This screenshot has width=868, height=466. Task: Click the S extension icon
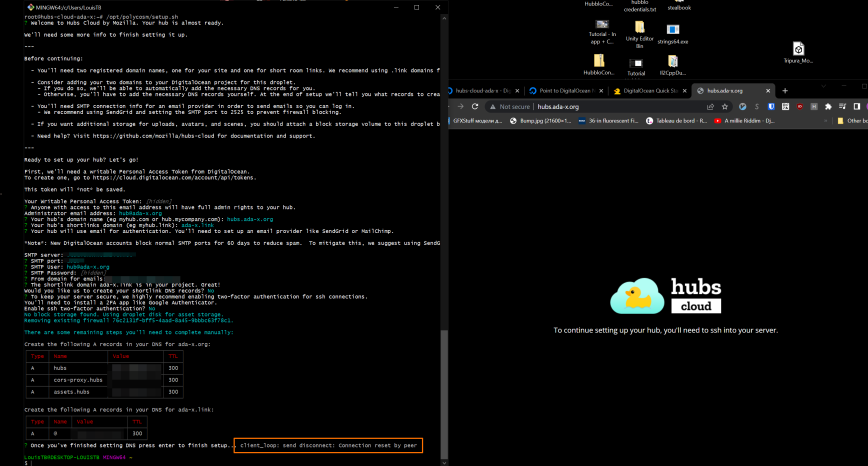click(757, 106)
